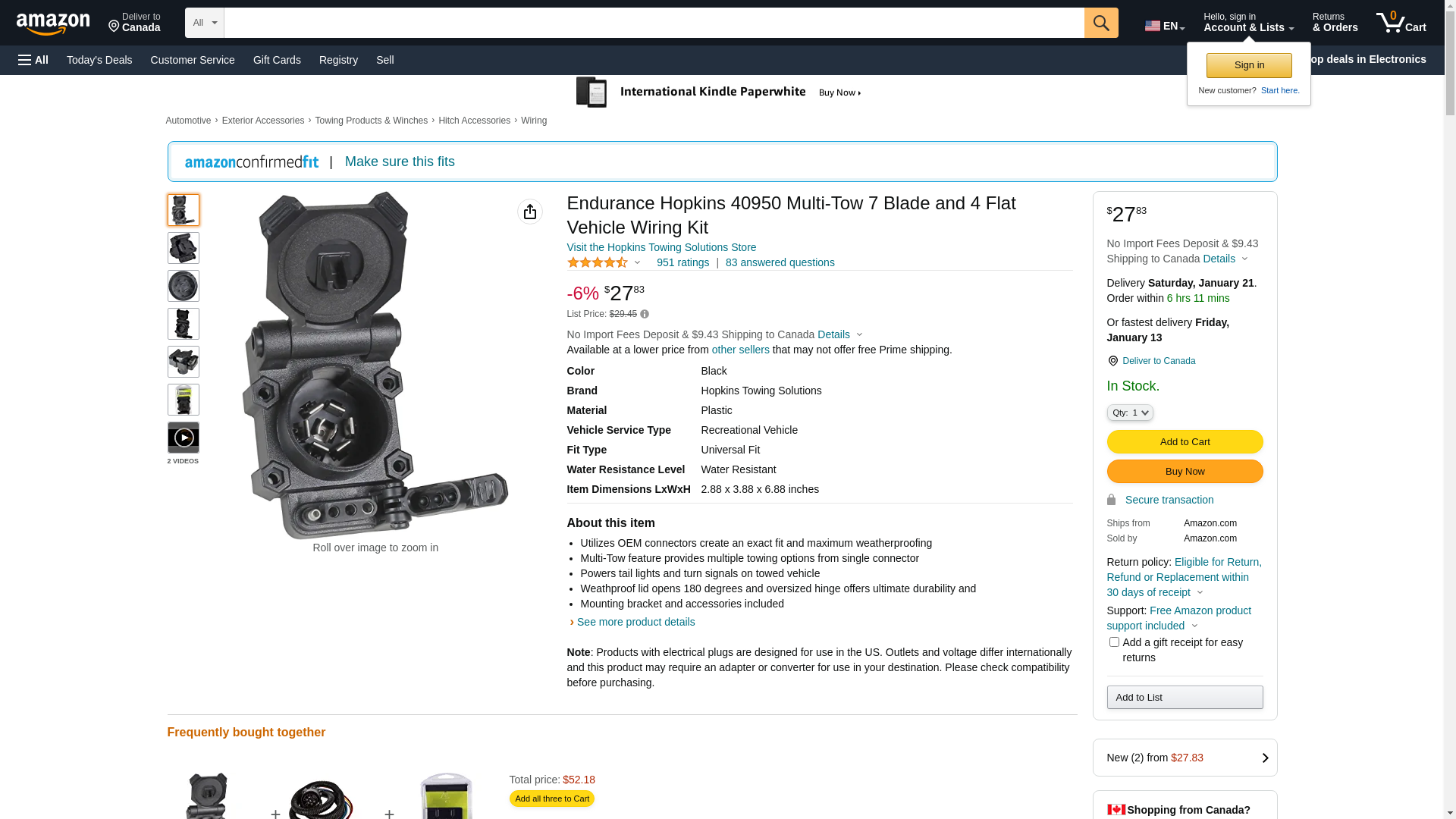
Task: Open the Qty quantity dropdown
Action: point(1130,413)
